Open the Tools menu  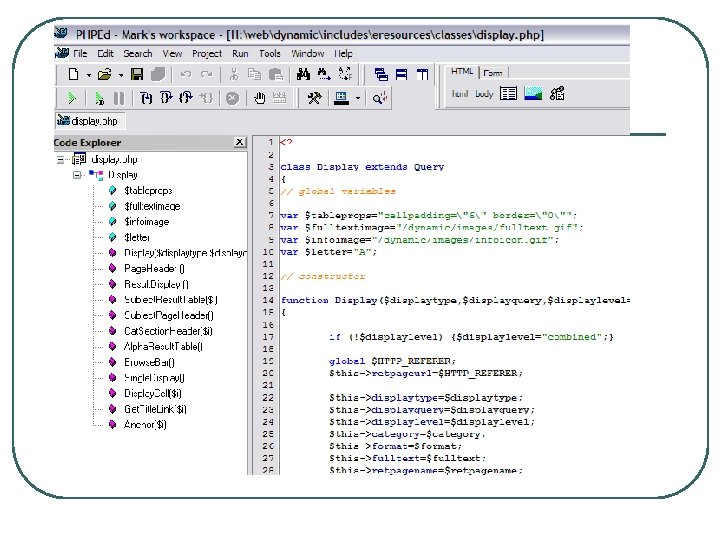(x=270, y=53)
